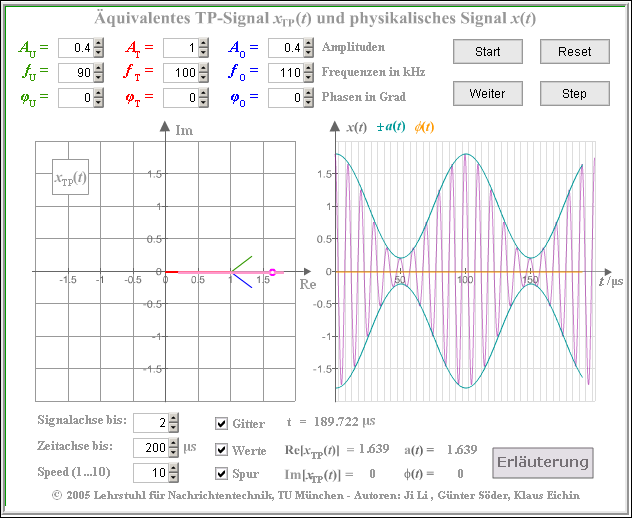Increase Signalachse bis value
This screenshot has height=518, width=632.
[174, 418]
